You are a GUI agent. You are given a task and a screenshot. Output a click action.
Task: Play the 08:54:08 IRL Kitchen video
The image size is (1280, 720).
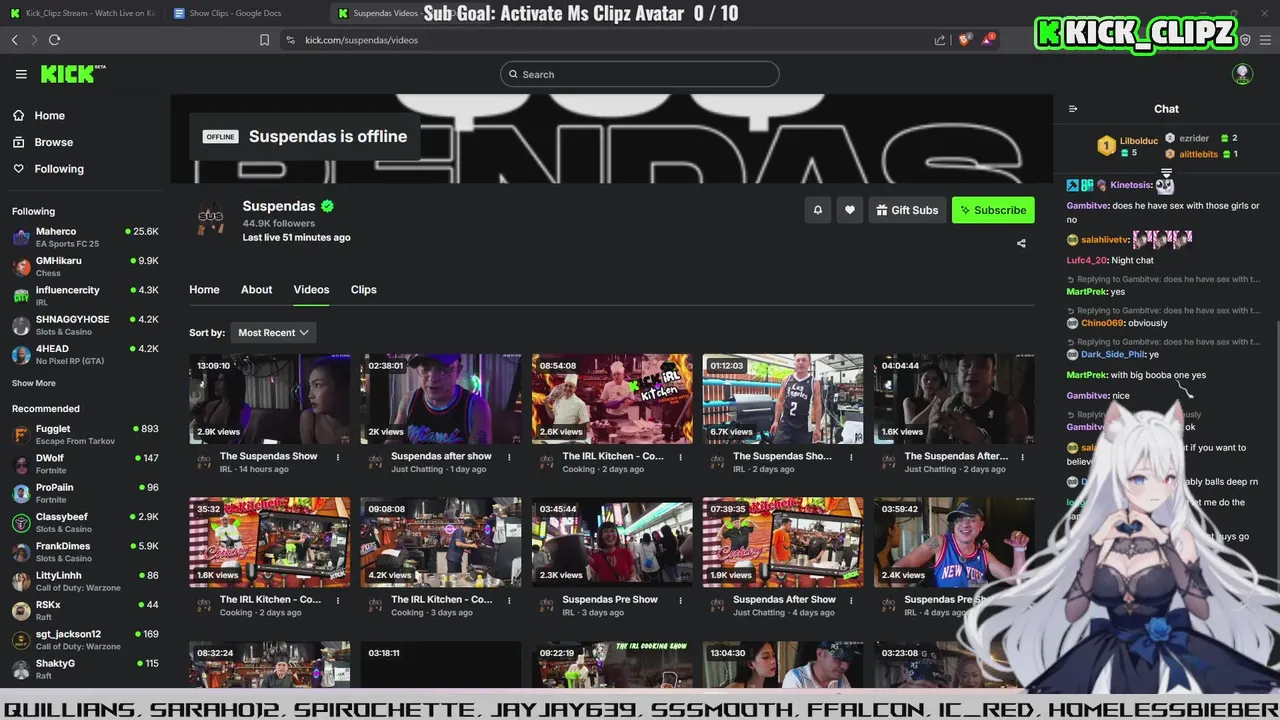[612, 398]
